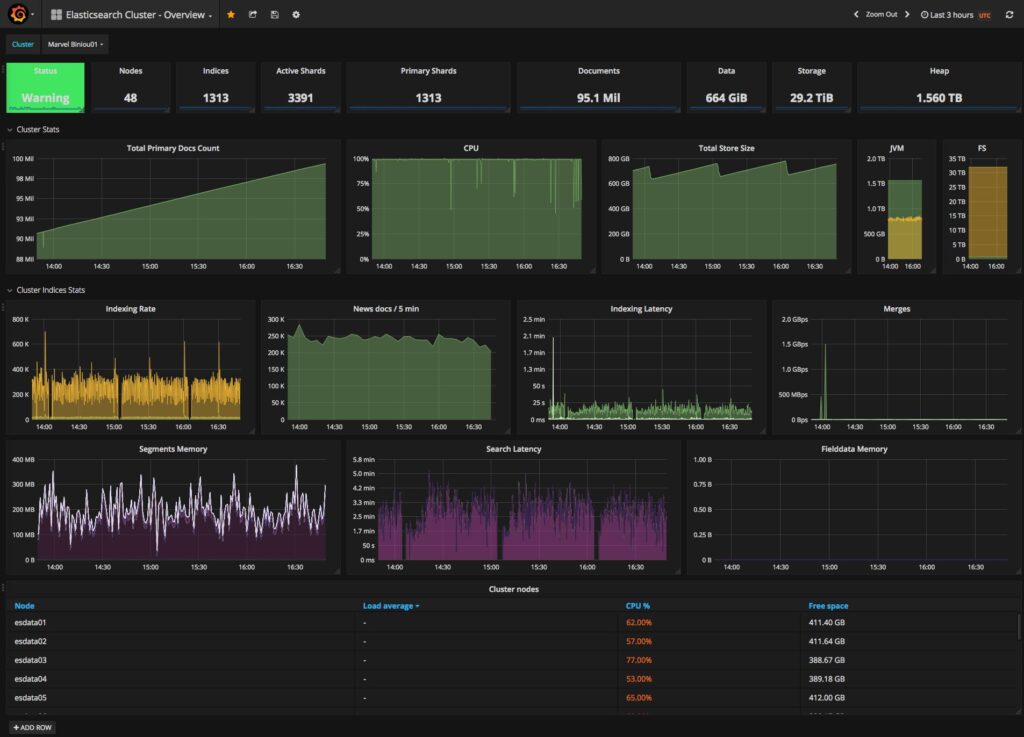Save the dashboard
1024x737 pixels.
[x=274, y=14]
